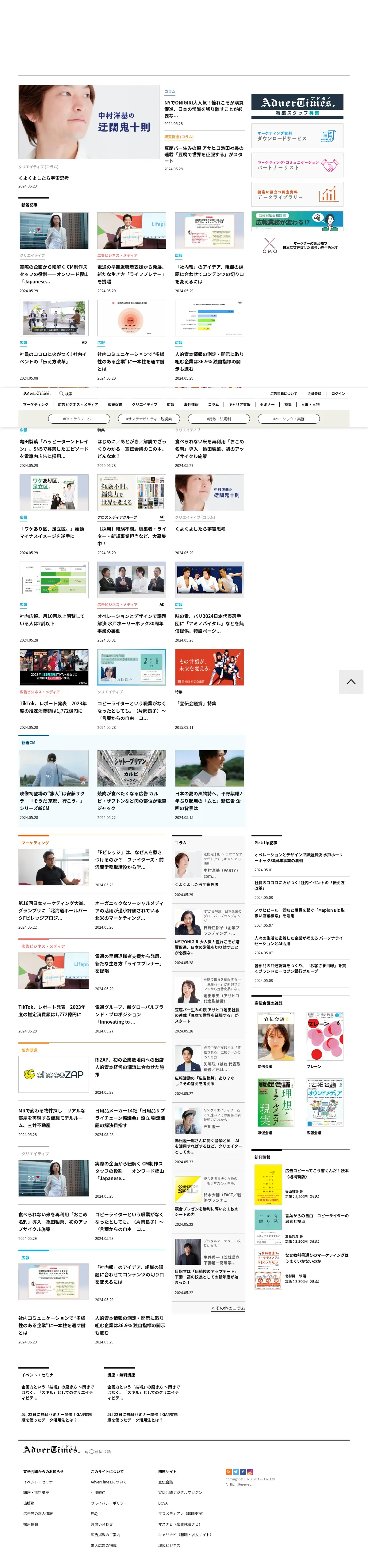Open the キャリア支援 menu item

tap(240, 404)
